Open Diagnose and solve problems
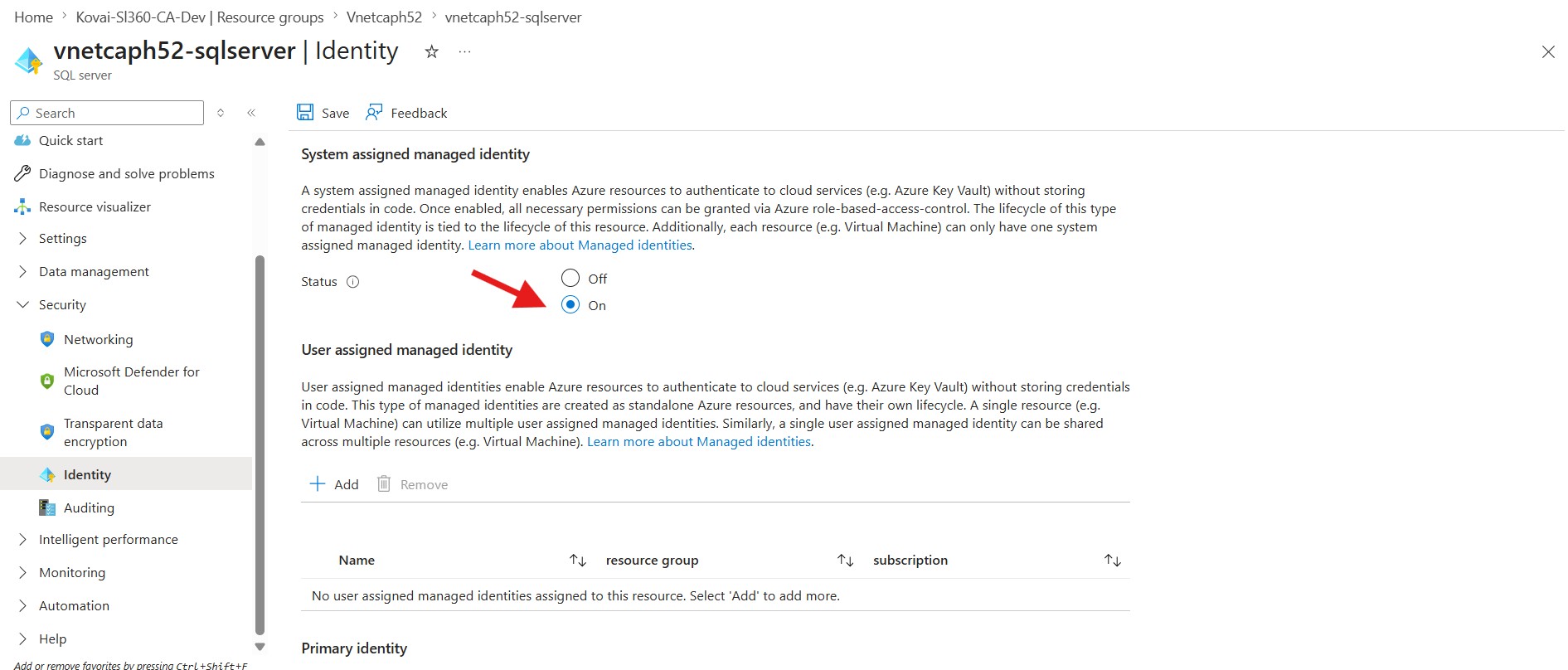 (x=127, y=173)
